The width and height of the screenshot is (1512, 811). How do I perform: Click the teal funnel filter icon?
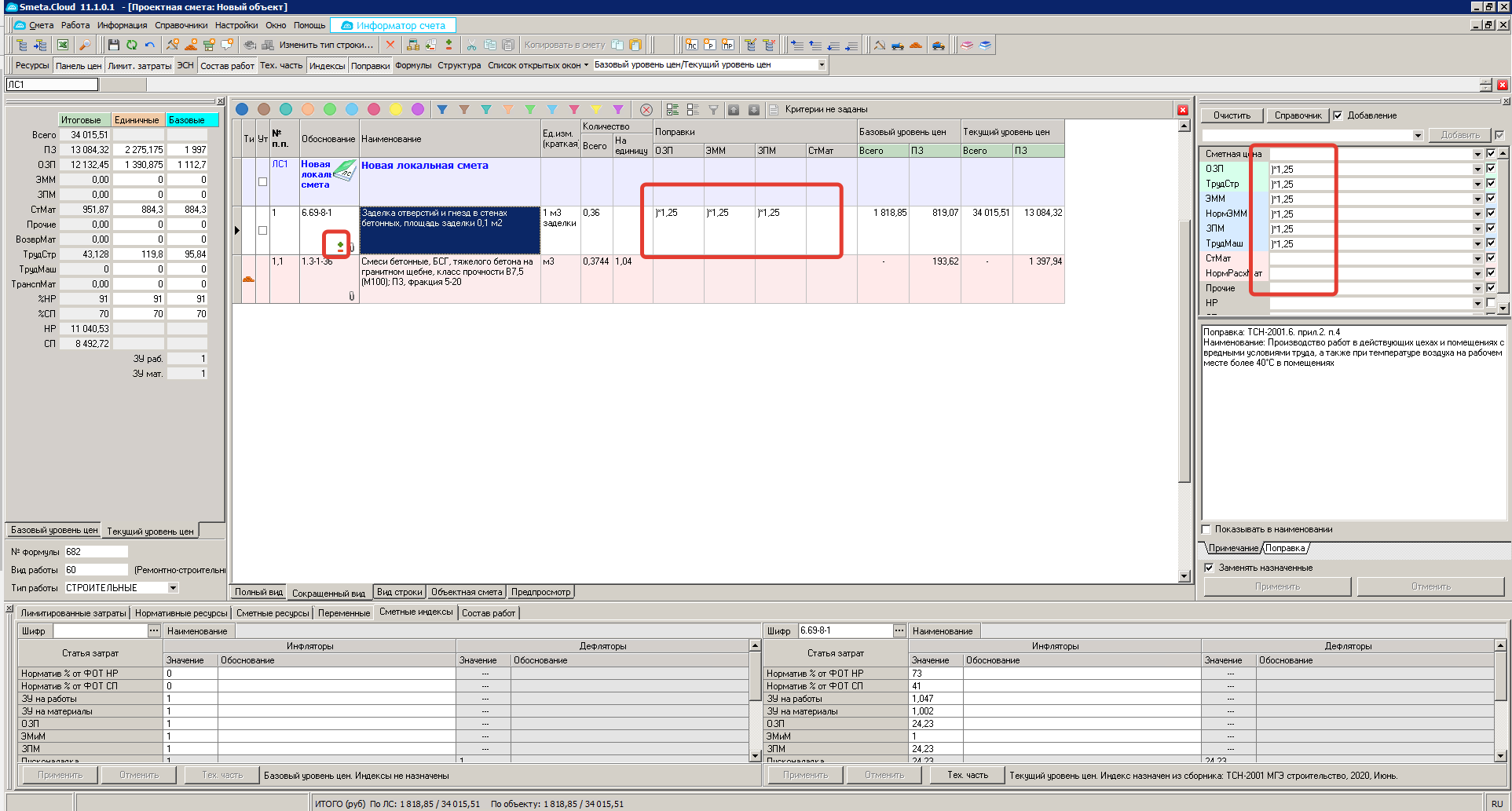pos(486,109)
